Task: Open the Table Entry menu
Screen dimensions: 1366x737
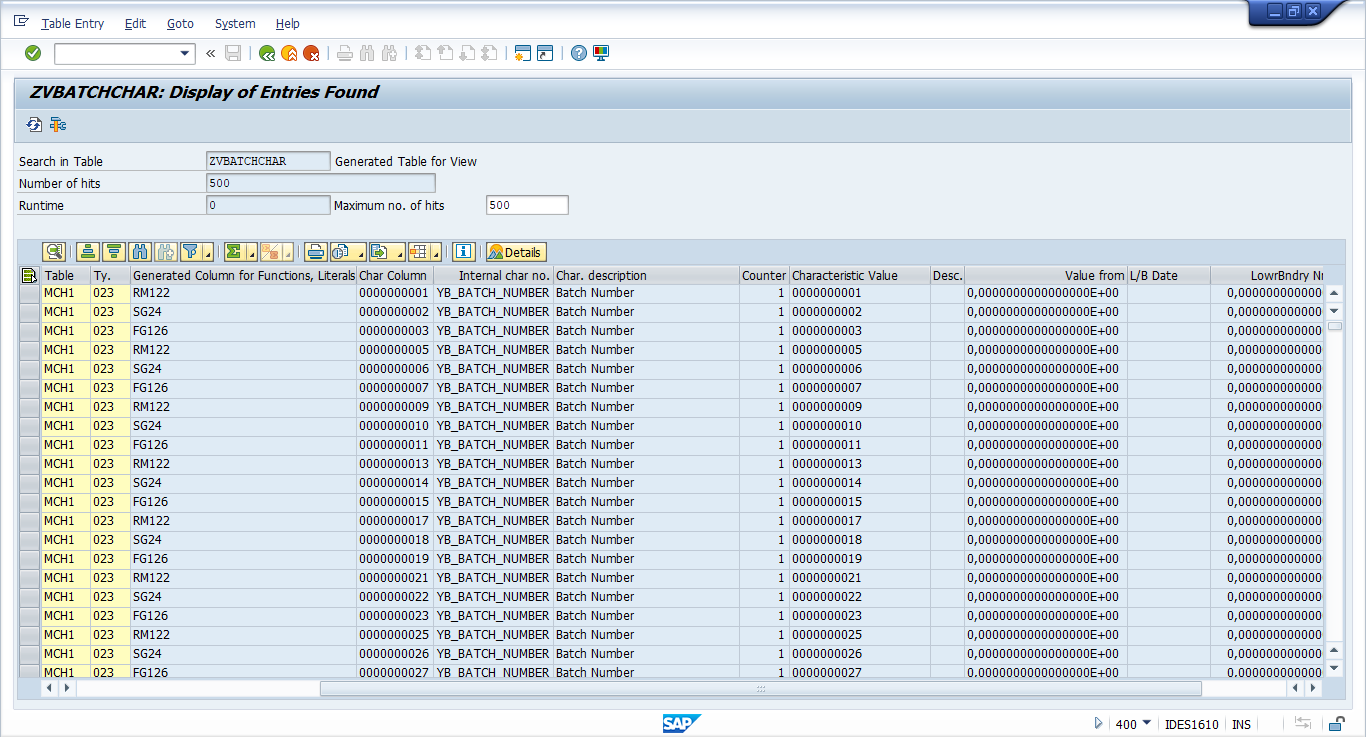Action: pos(72,23)
